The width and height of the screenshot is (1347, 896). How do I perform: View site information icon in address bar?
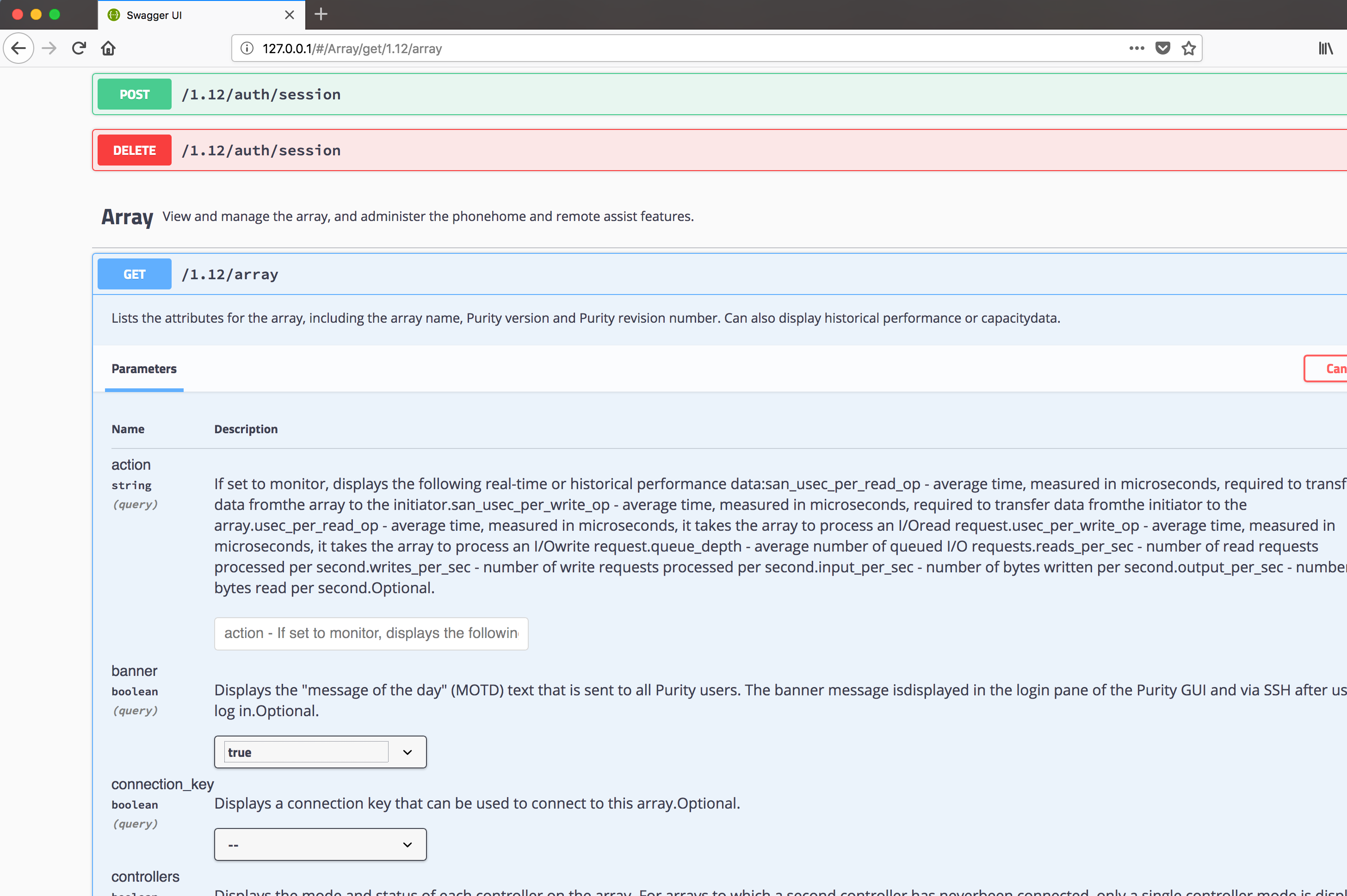click(247, 49)
